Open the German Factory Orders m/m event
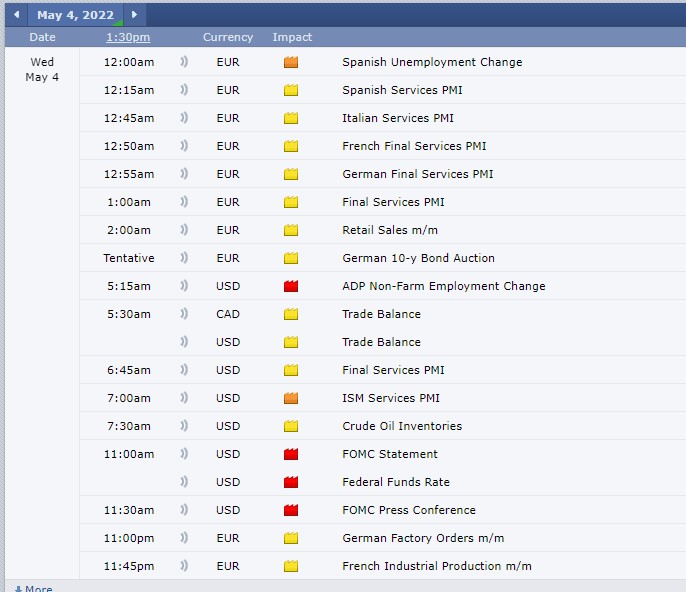 tap(423, 538)
